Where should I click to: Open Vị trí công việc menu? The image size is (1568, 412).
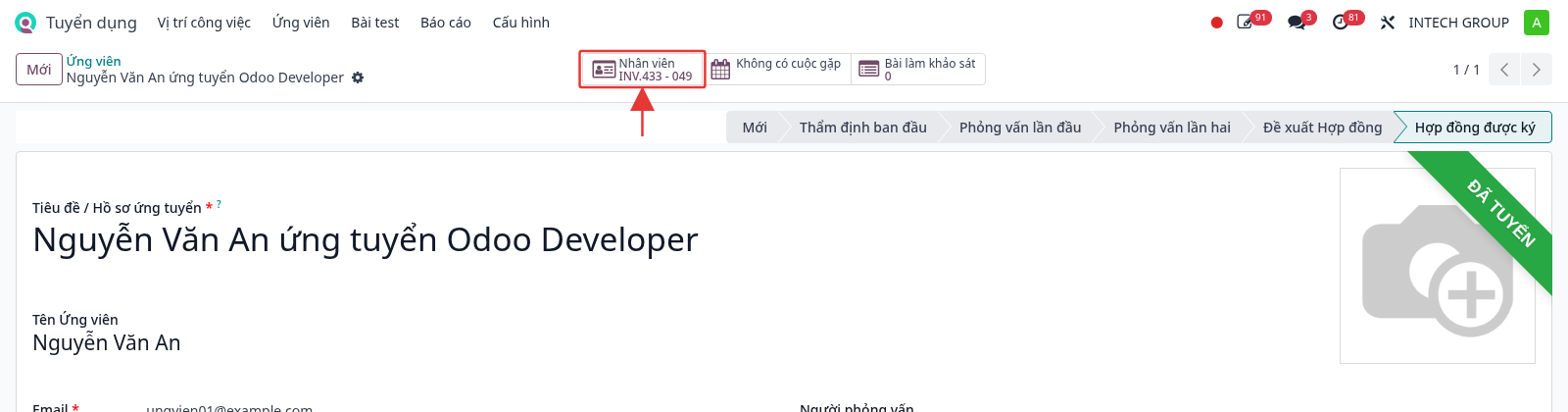click(204, 23)
